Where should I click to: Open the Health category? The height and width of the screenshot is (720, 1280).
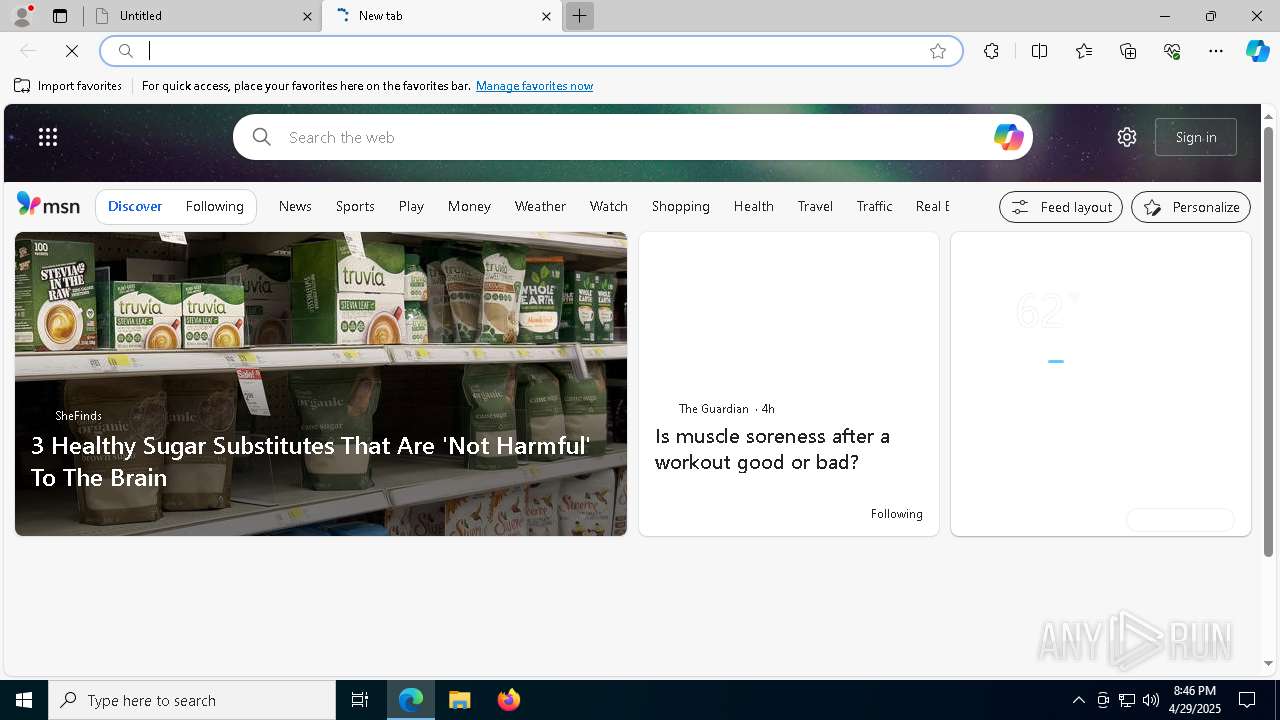[x=754, y=206]
